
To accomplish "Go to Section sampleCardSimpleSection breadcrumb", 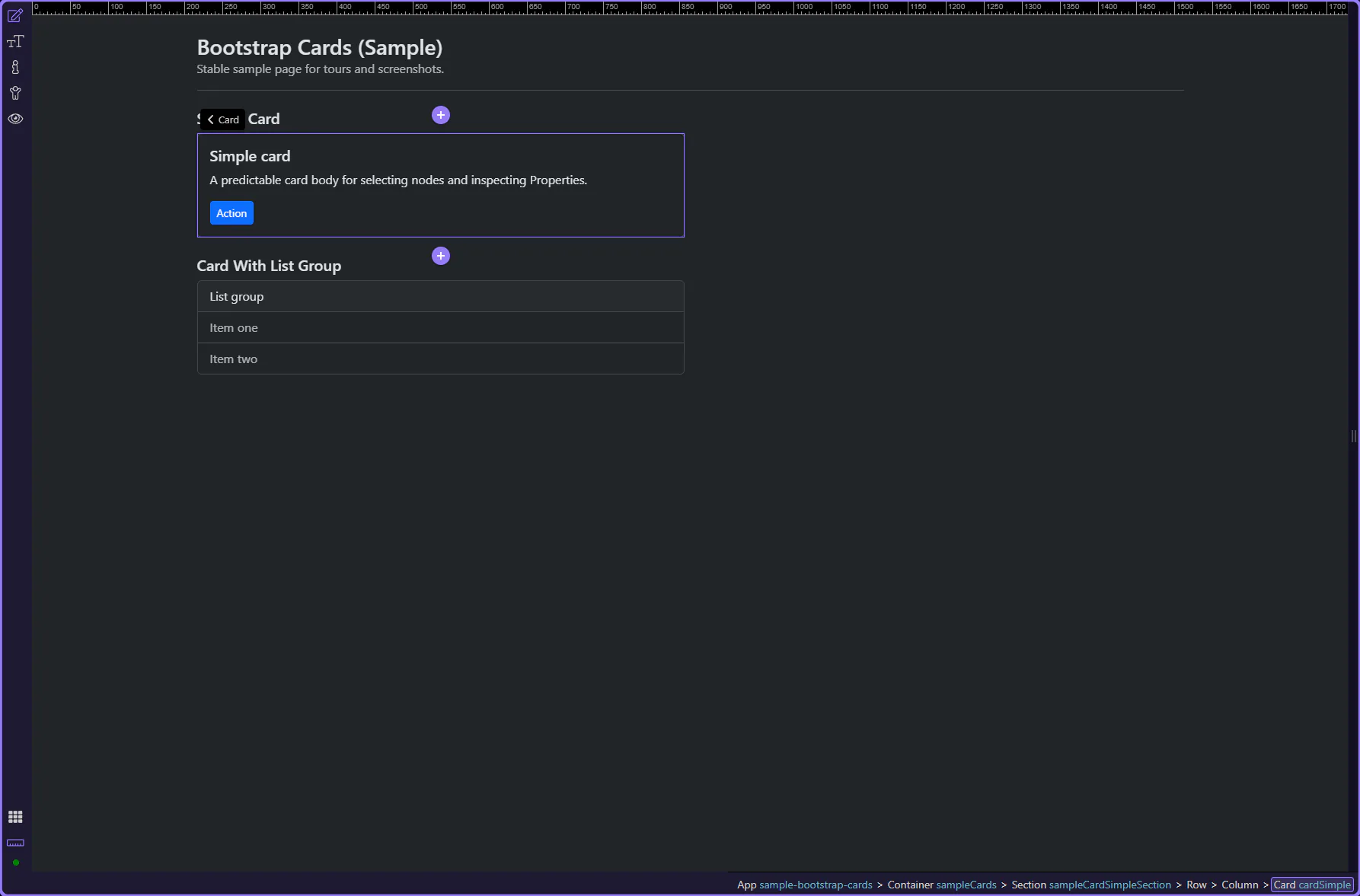I will [x=1090, y=885].
